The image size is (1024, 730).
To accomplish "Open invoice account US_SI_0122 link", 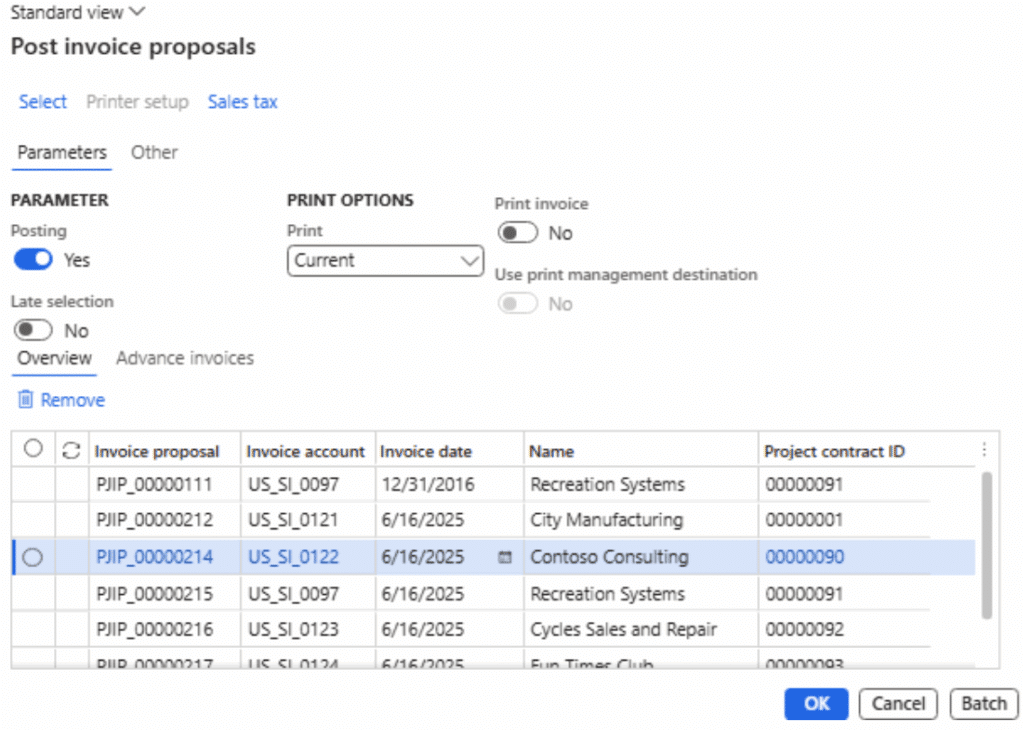I will click(294, 558).
